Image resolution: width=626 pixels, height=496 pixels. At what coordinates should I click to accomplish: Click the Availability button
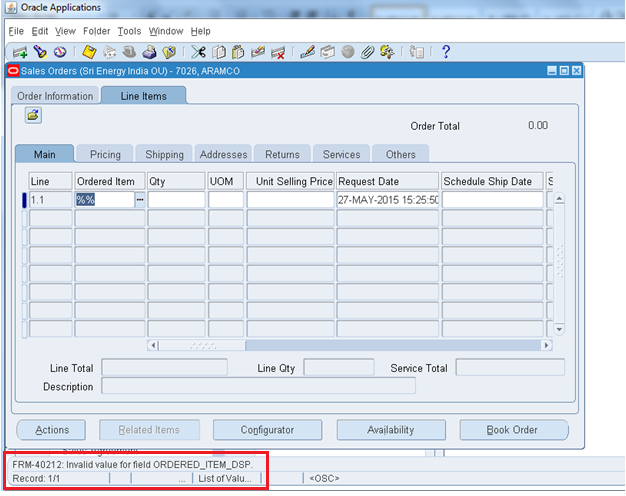(x=391, y=430)
